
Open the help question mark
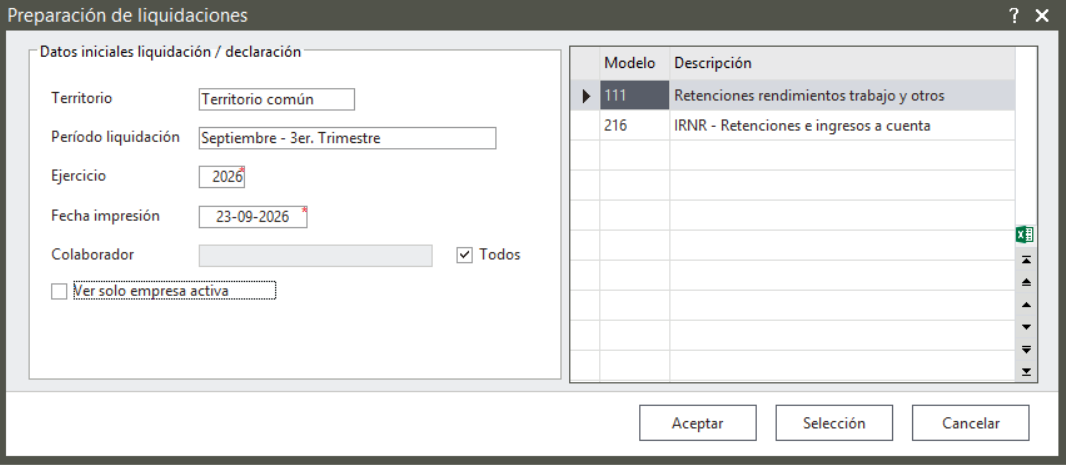pos(1014,16)
